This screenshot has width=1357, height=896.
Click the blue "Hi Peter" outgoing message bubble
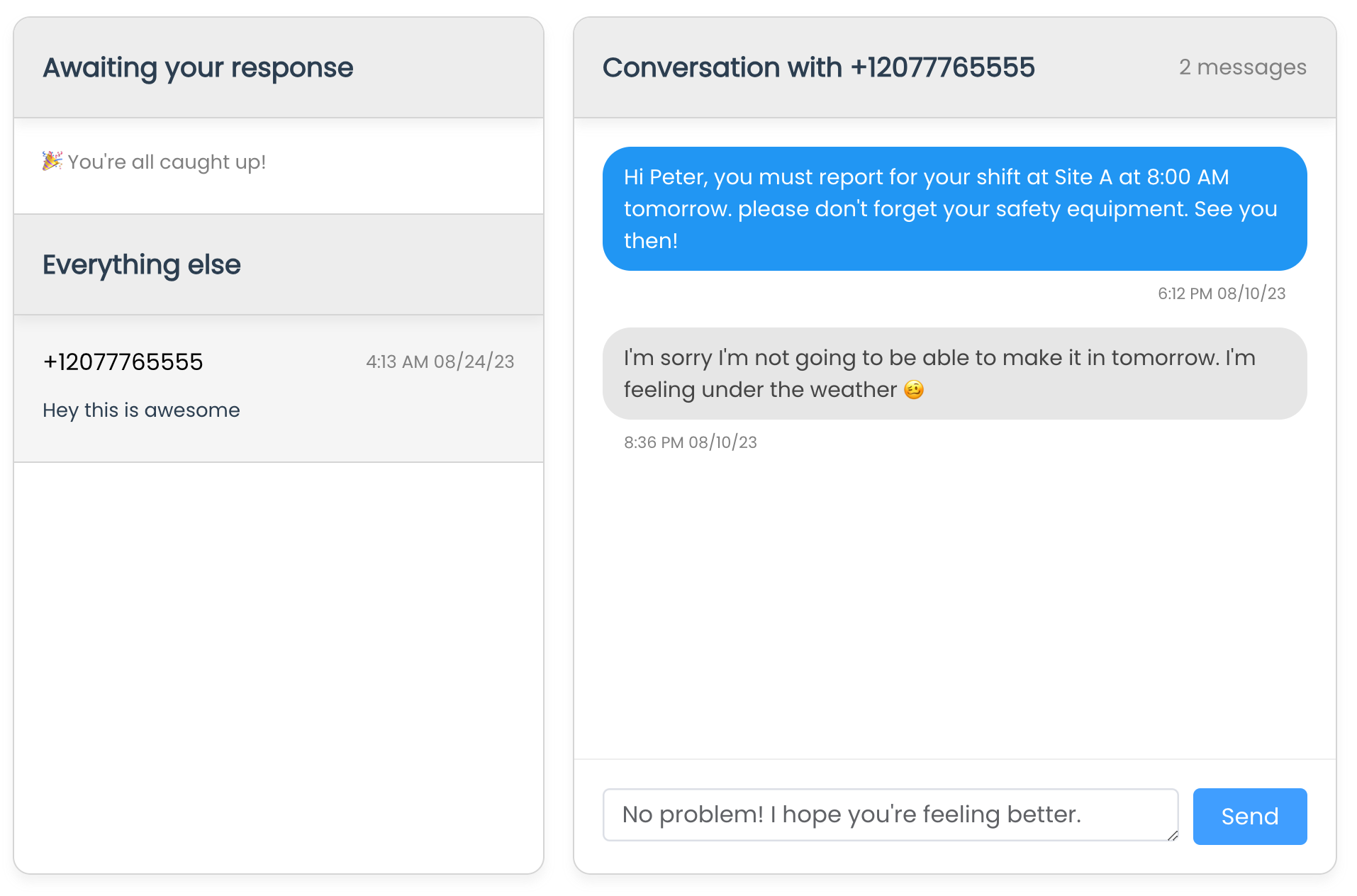click(x=954, y=208)
